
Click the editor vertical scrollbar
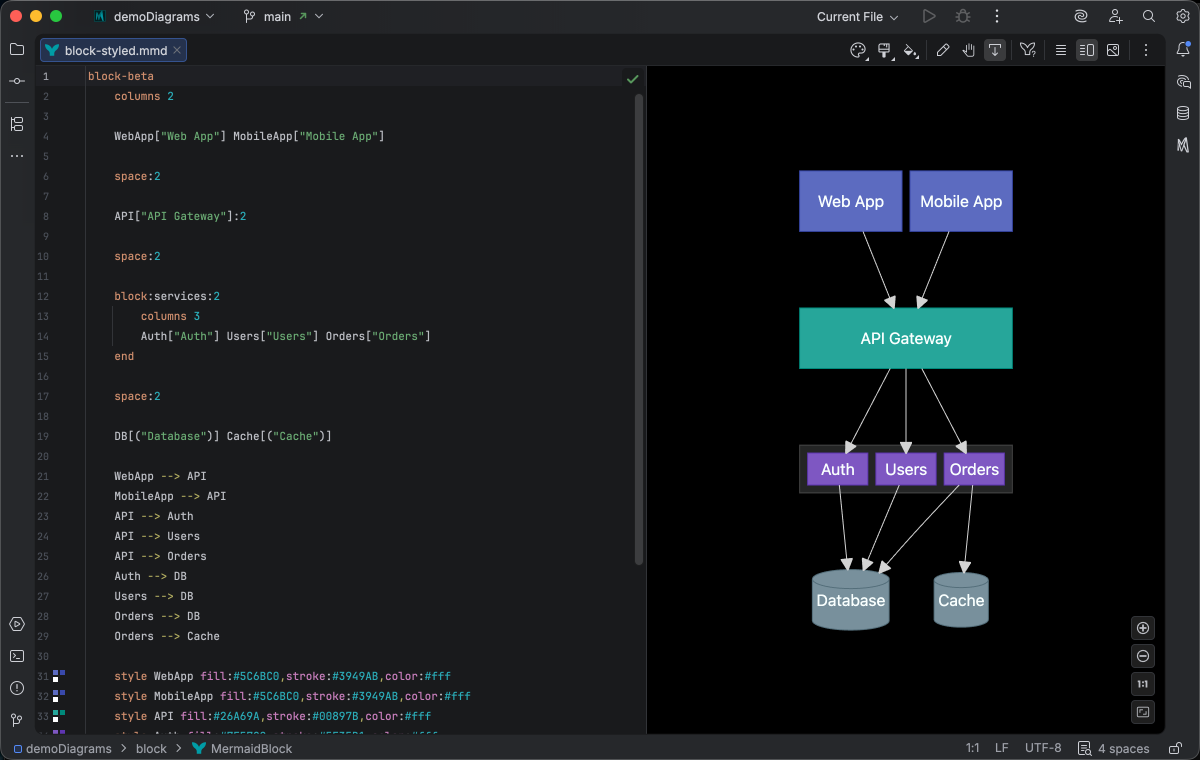point(640,330)
